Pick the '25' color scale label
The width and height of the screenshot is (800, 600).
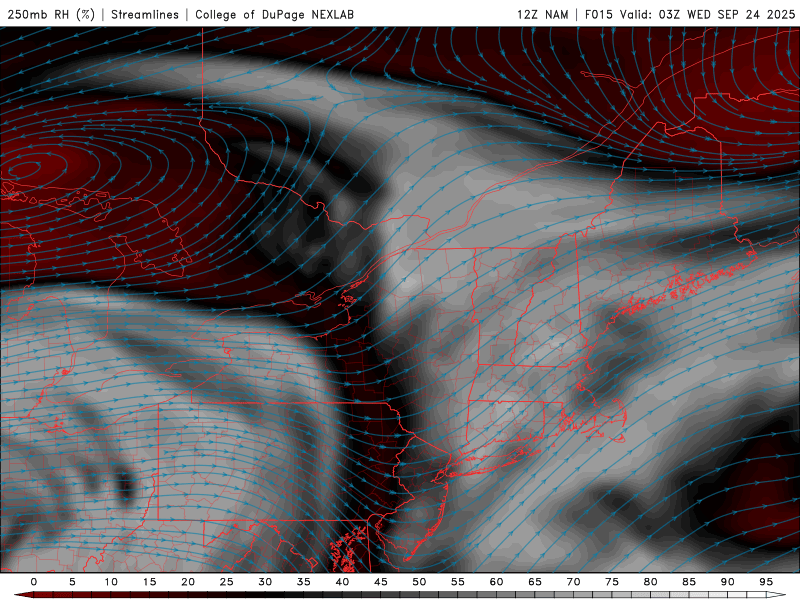click(x=227, y=582)
